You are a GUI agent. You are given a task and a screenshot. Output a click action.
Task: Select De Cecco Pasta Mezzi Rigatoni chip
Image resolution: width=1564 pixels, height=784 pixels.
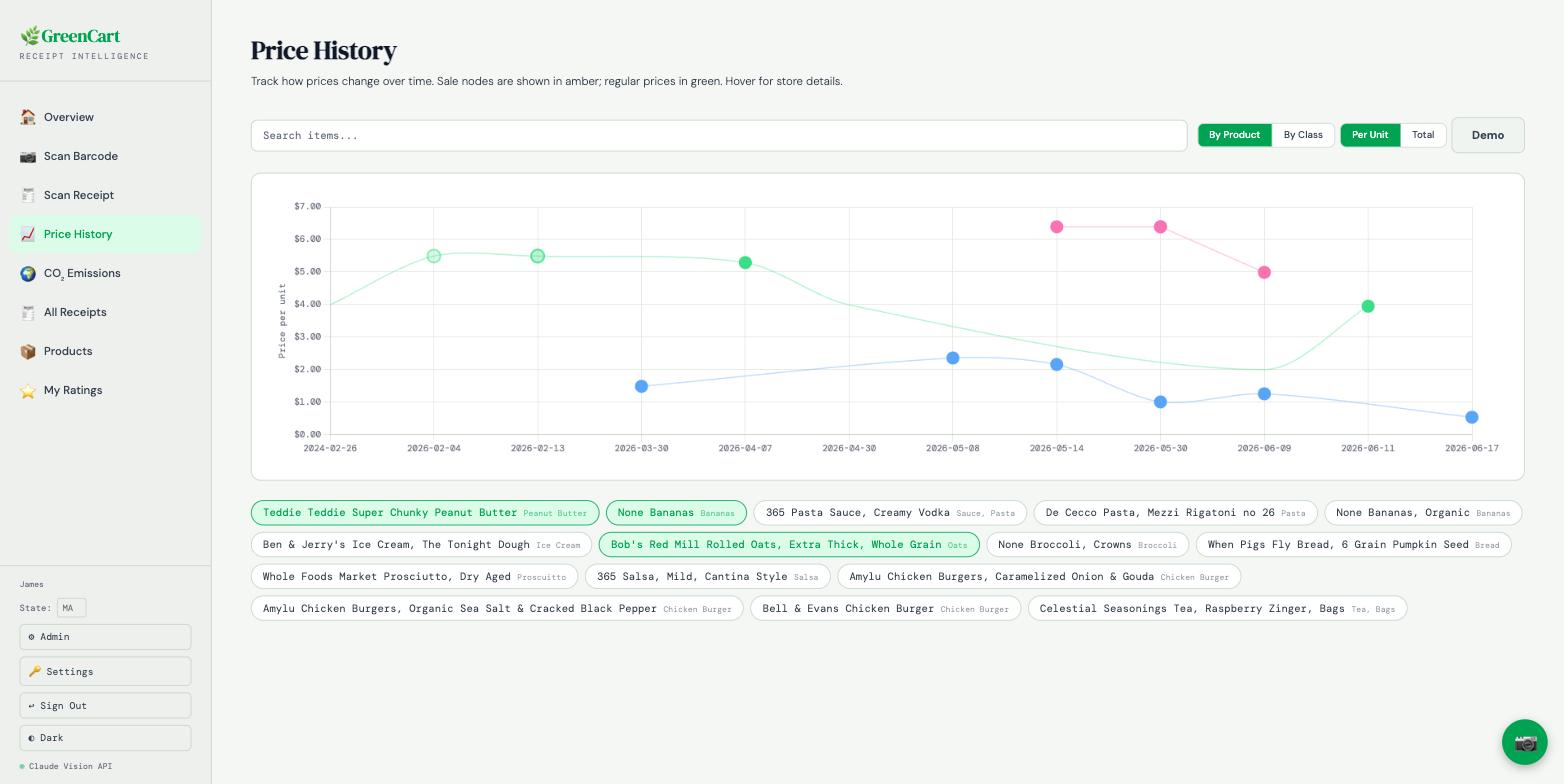[x=1175, y=513]
